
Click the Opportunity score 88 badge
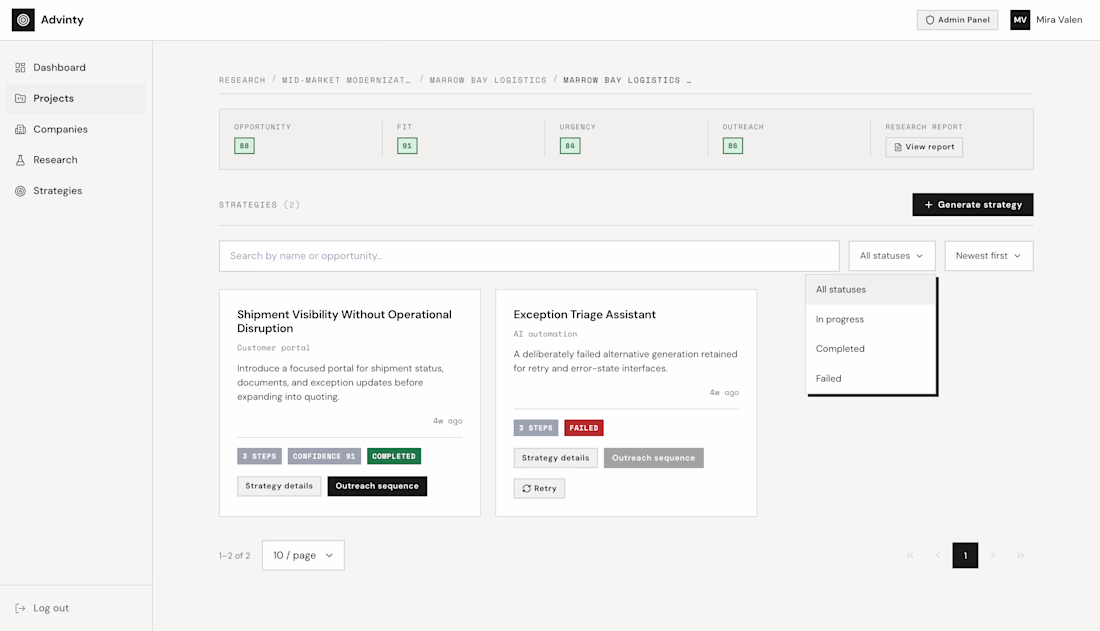(244, 146)
